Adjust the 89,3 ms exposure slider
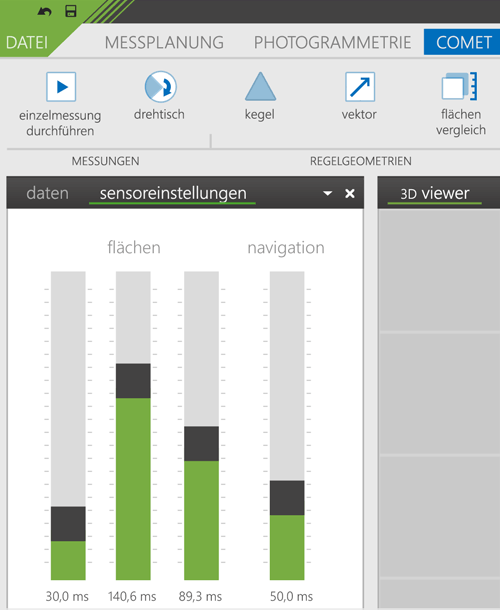The width and height of the screenshot is (500, 610). (x=201, y=443)
